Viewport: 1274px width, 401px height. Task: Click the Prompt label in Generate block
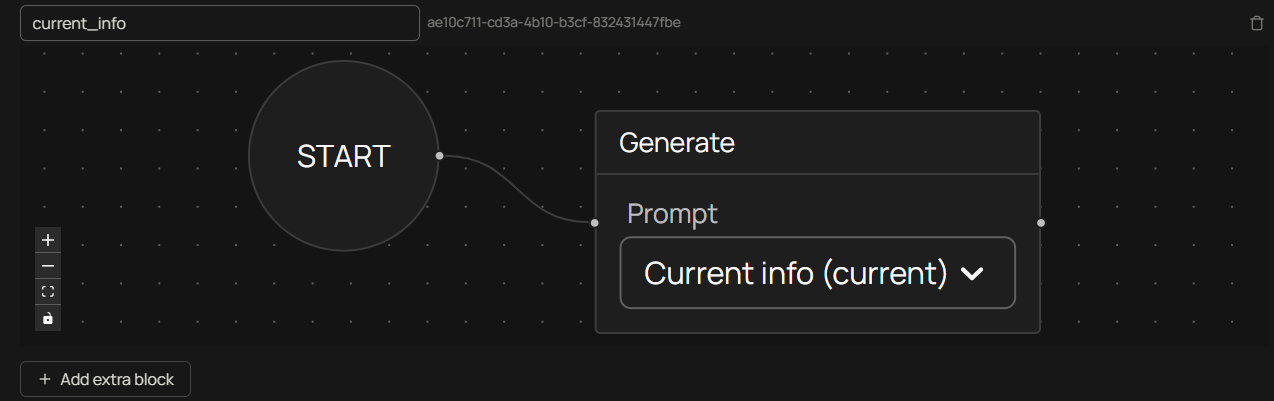pyautogui.click(x=672, y=213)
